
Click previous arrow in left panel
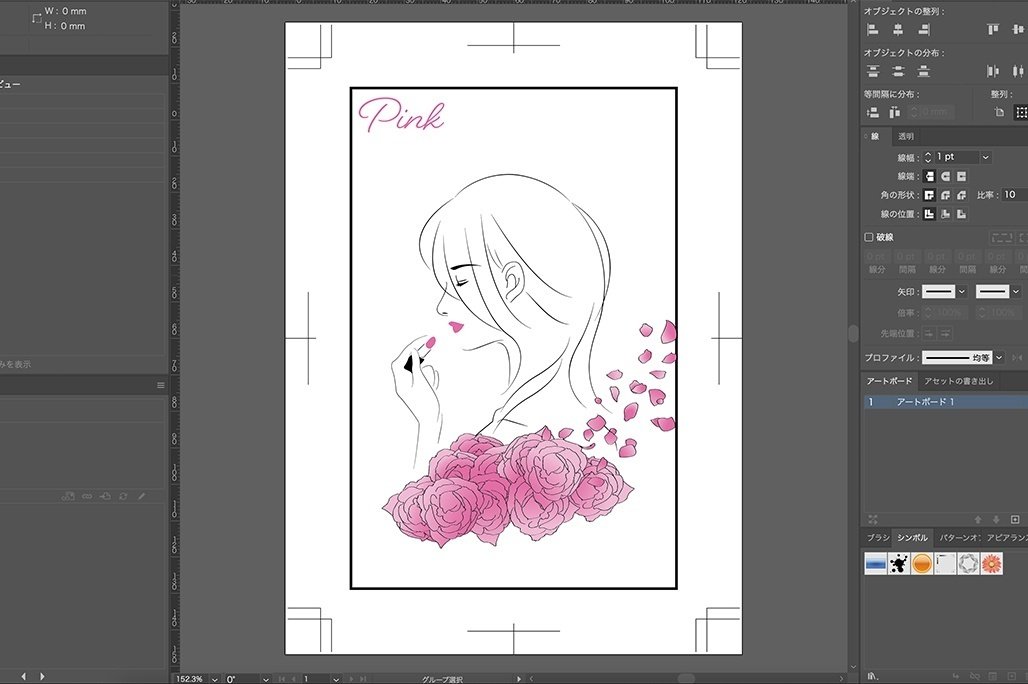pyautogui.click(x=24, y=676)
